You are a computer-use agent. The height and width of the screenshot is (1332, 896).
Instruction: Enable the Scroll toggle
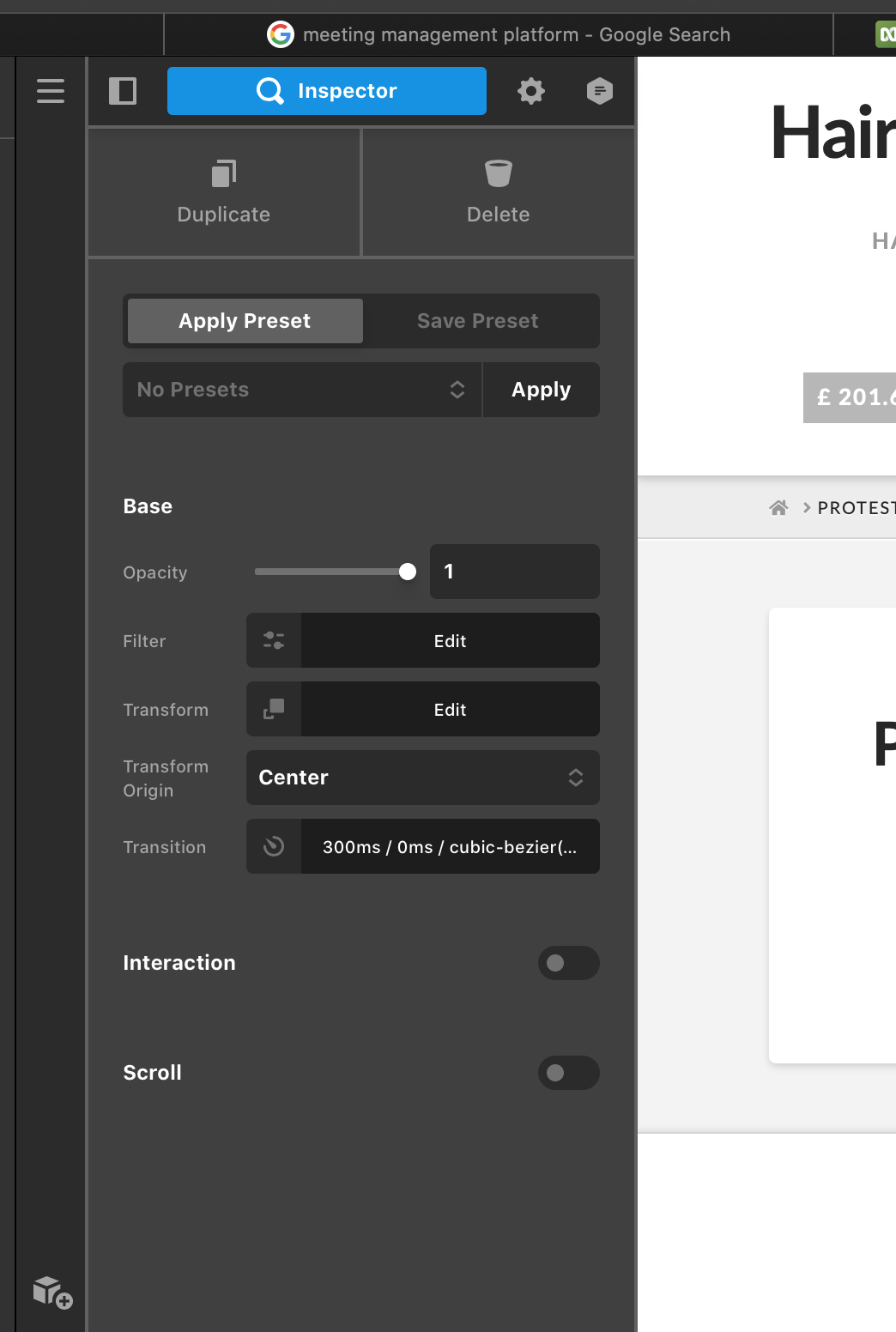(x=568, y=1073)
